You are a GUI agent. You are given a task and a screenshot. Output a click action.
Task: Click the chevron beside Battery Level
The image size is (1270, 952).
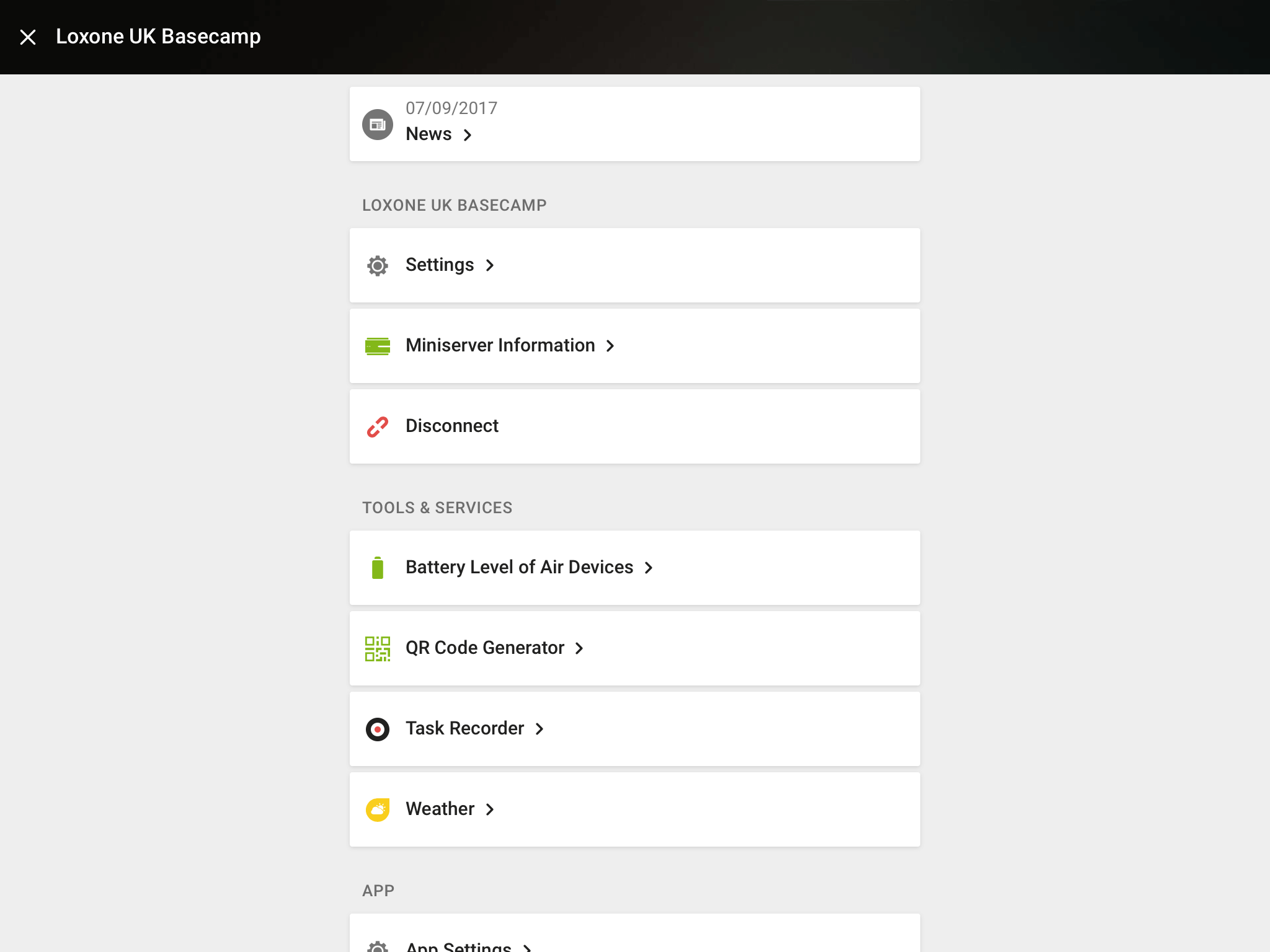pyautogui.click(x=649, y=568)
